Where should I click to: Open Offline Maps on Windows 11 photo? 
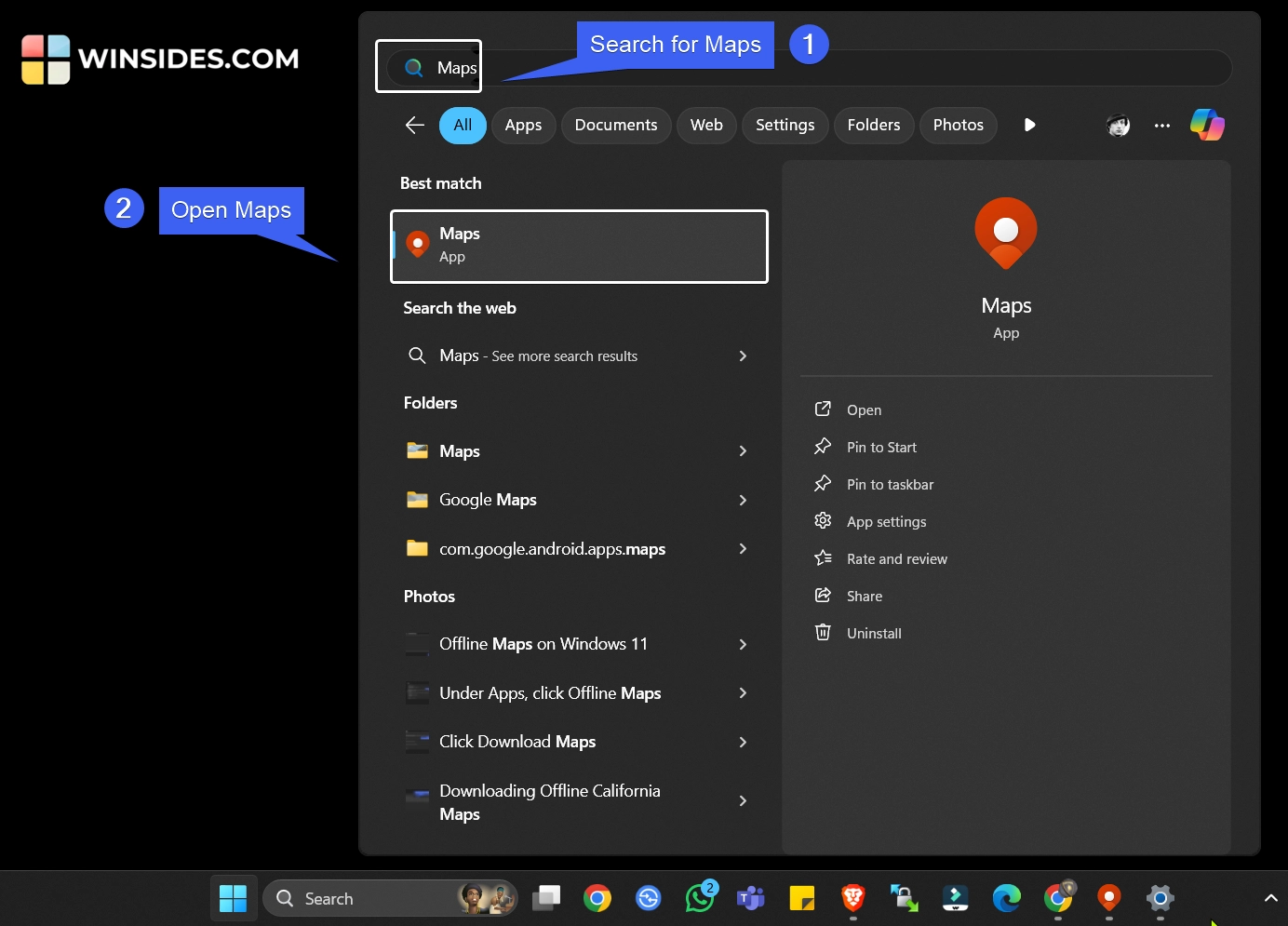click(577, 644)
